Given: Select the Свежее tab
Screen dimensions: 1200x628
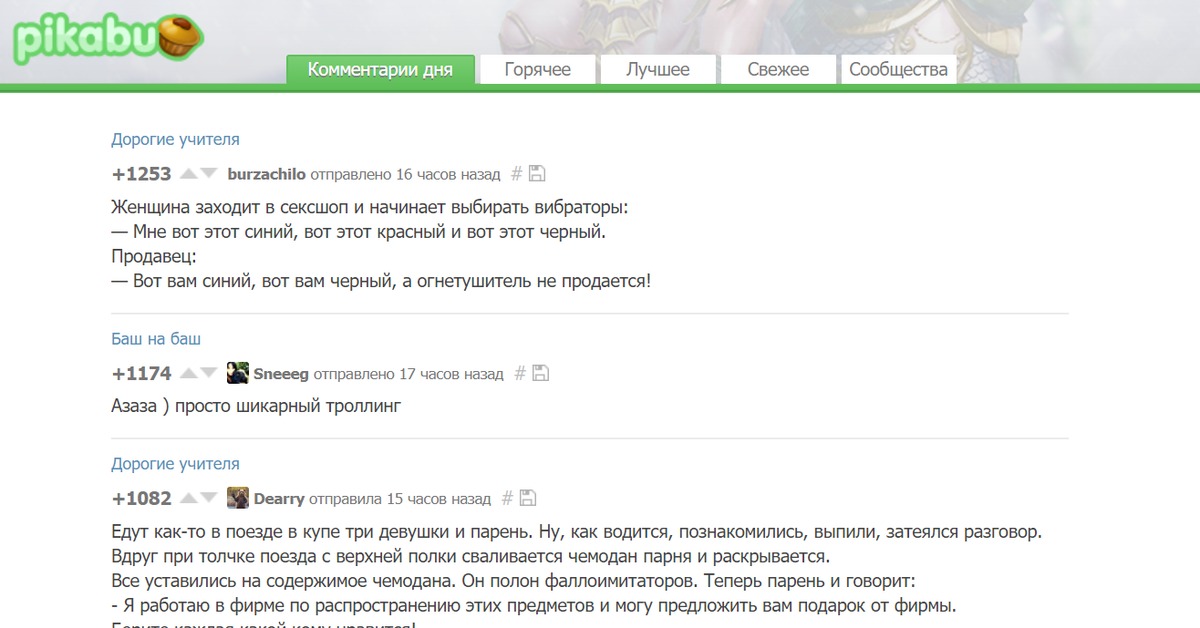Looking at the screenshot, I should 778,70.
